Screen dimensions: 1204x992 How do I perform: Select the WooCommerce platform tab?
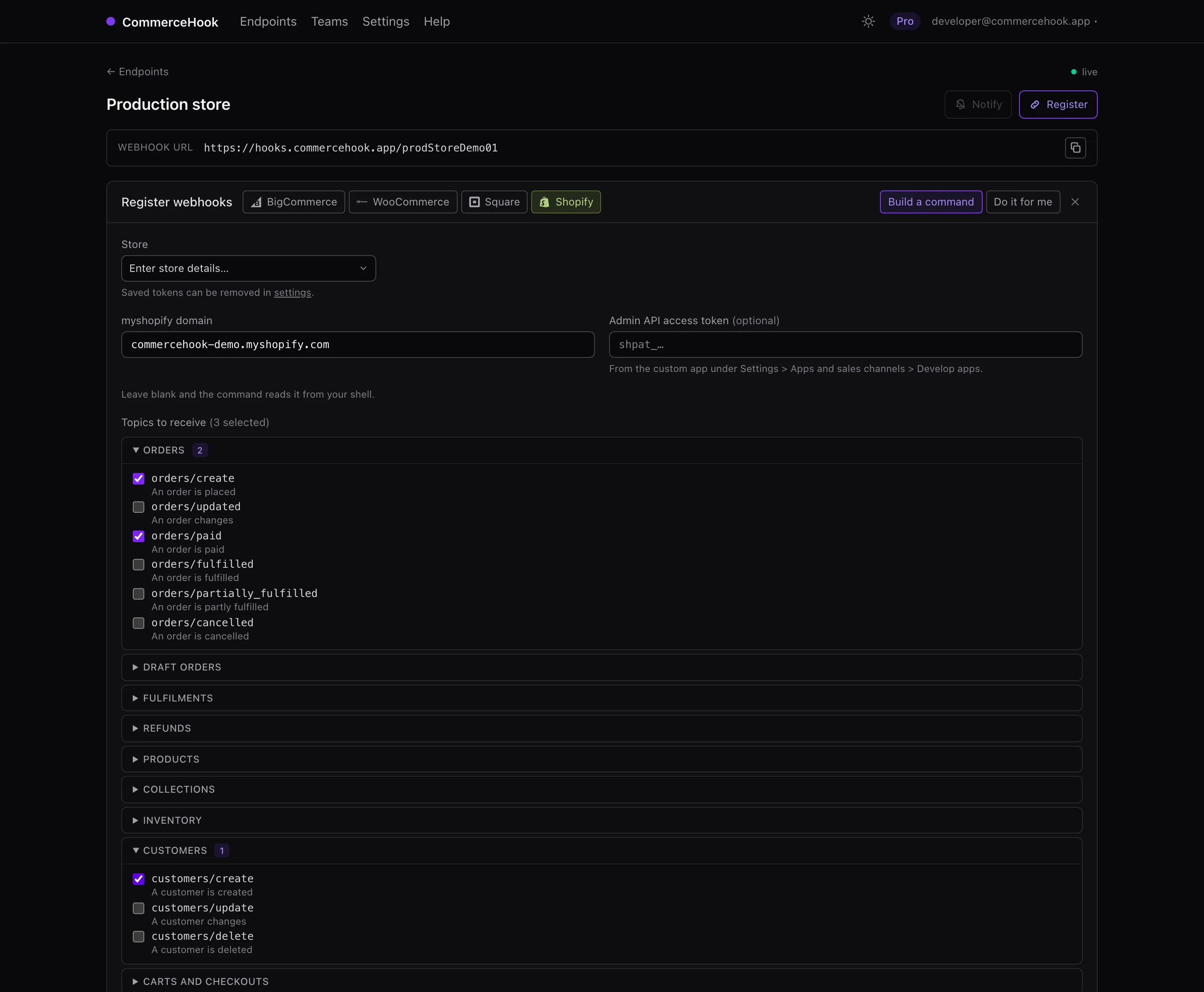[403, 202]
